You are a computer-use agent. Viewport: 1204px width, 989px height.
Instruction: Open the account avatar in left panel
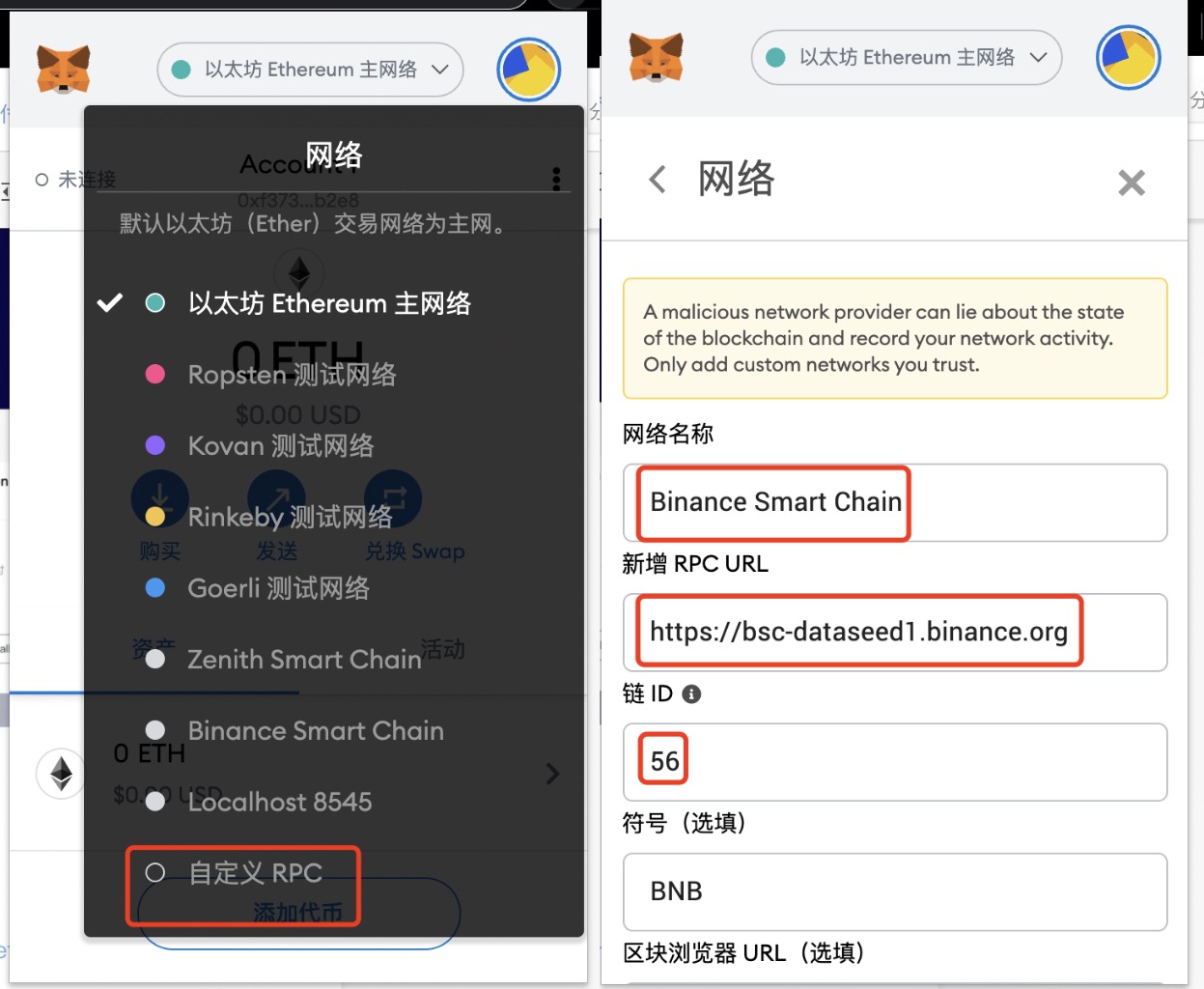[x=529, y=70]
